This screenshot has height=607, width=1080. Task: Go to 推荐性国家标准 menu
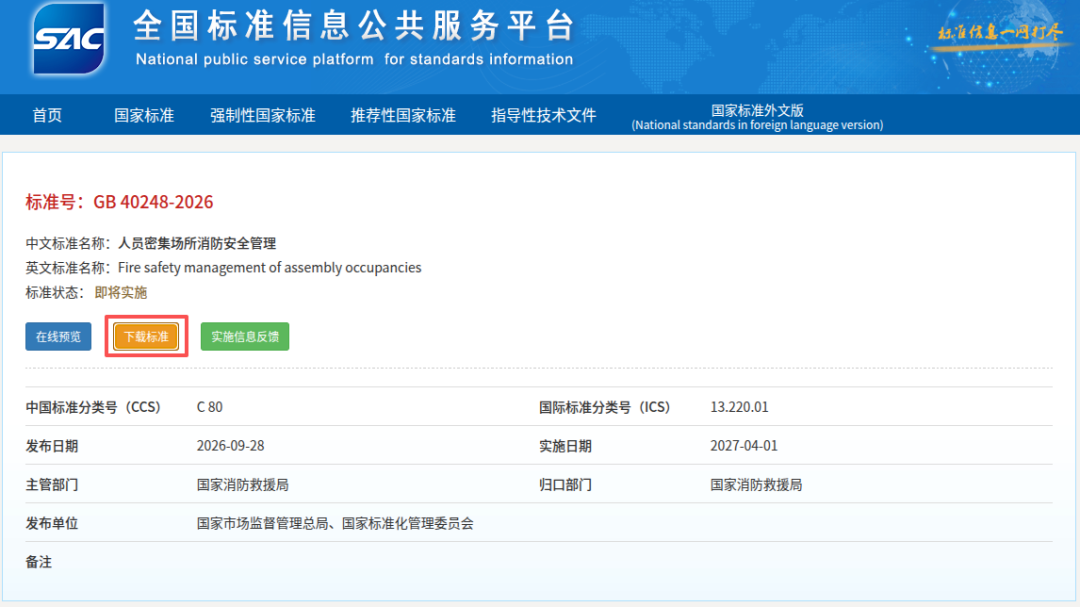tap(403, 115)
